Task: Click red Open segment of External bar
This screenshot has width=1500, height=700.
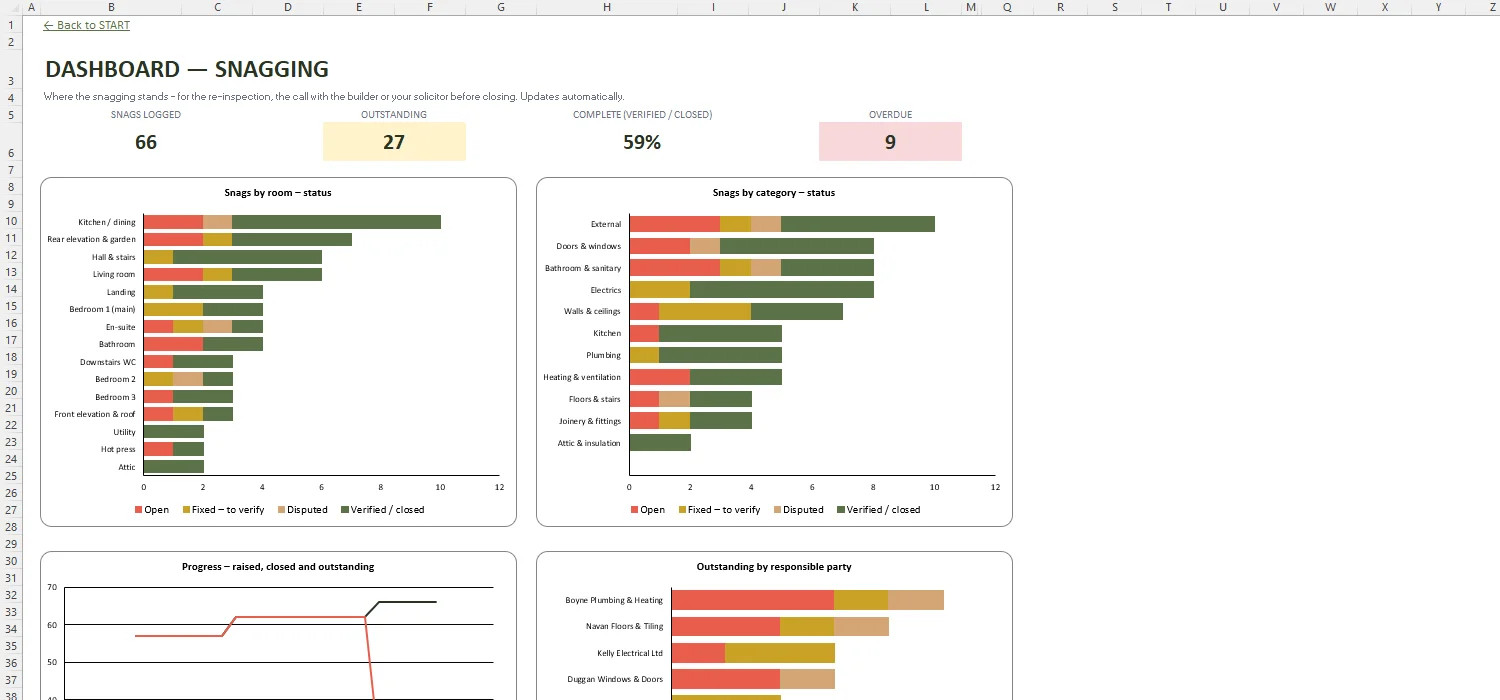Action: pos(674,224)
